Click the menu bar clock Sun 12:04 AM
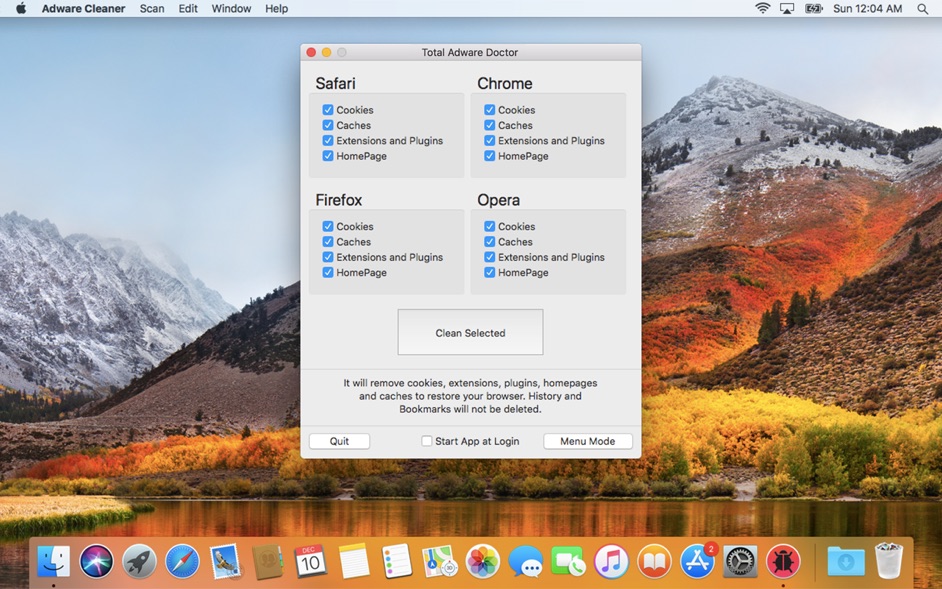This screenshot has height=589, width=942. pyautogui.click(x=868, y=8)
